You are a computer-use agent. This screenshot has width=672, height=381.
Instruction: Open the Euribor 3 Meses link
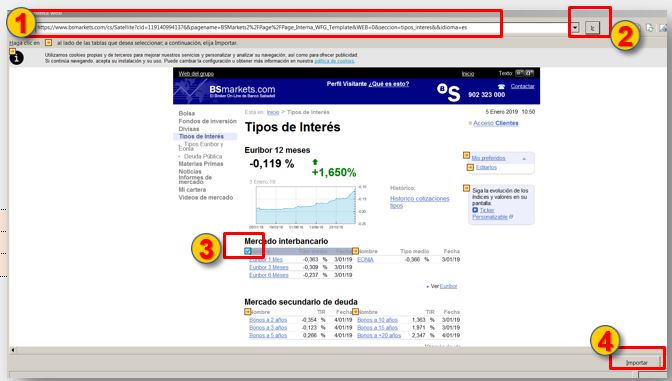pos(269,267)
